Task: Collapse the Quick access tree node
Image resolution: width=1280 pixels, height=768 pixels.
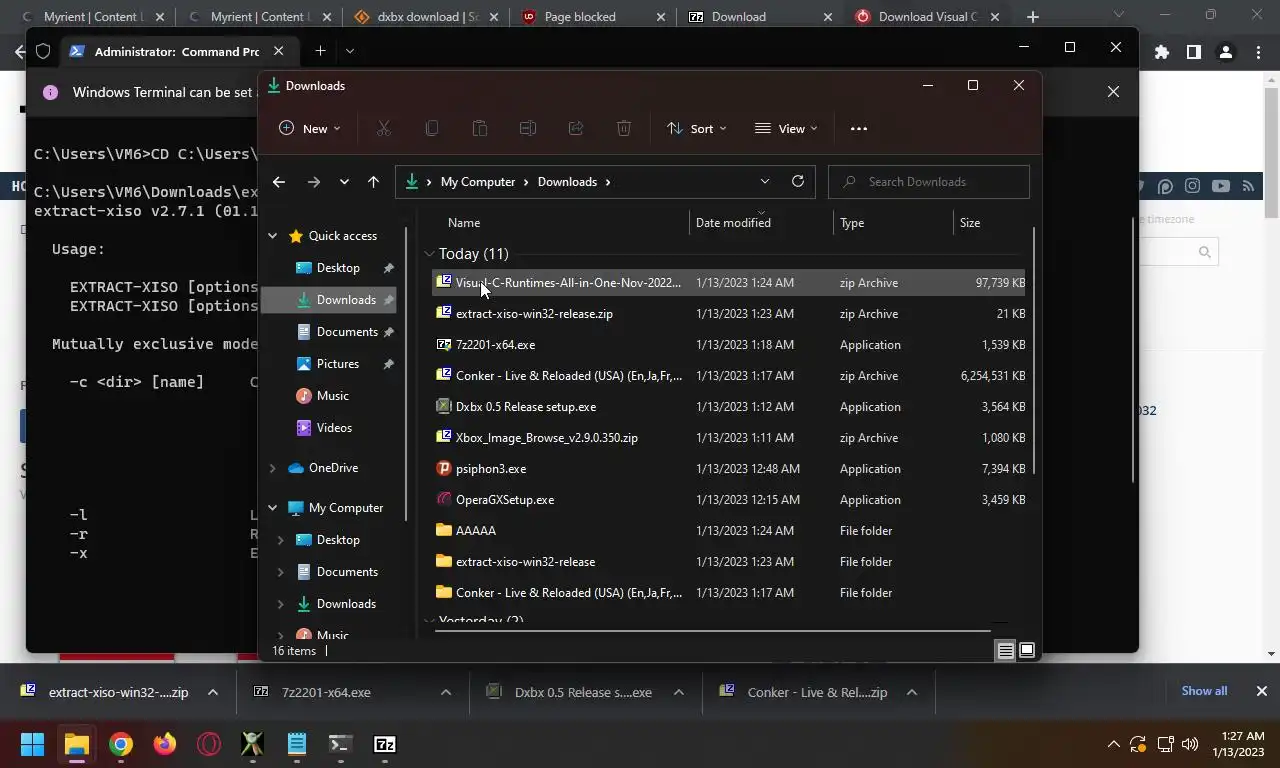Action: (x=272, y=236)
